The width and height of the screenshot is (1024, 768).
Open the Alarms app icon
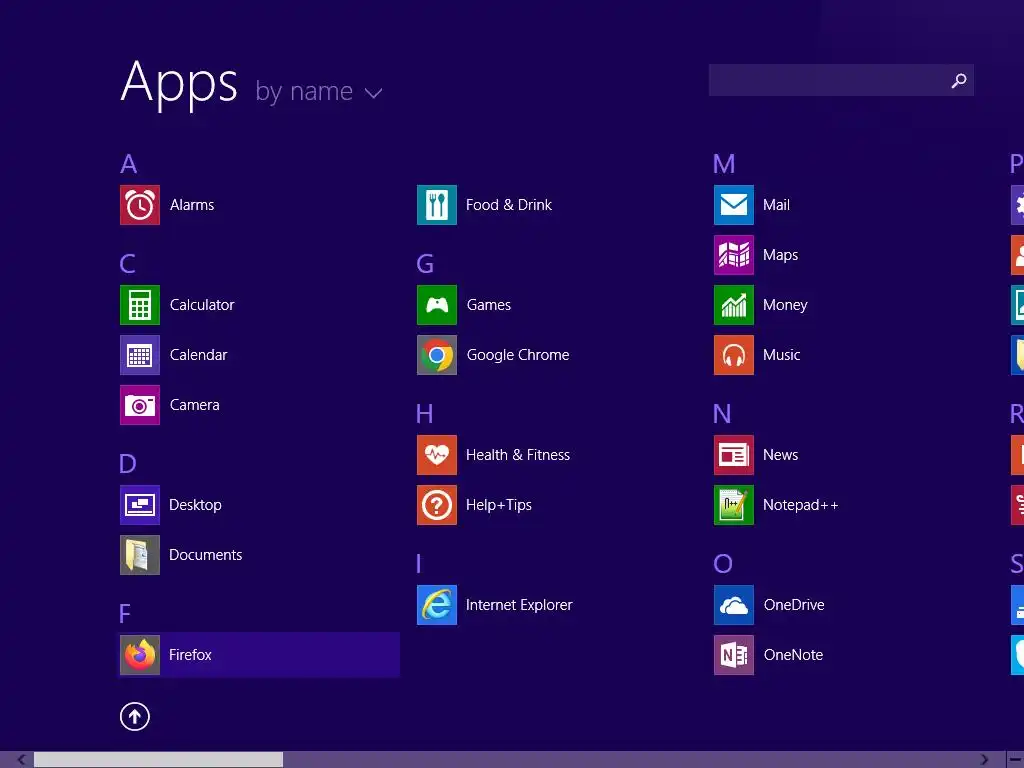[x=140, y=205]
